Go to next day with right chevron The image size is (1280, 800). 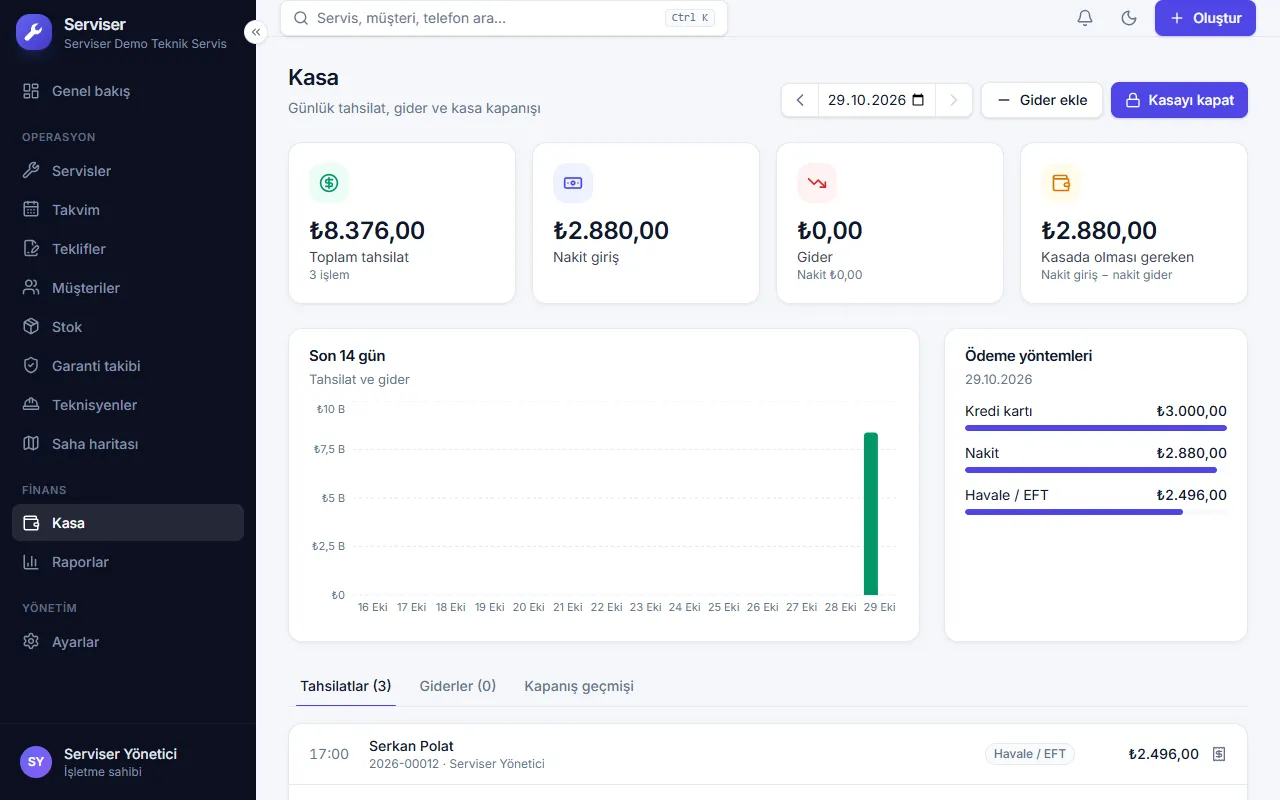954,100
